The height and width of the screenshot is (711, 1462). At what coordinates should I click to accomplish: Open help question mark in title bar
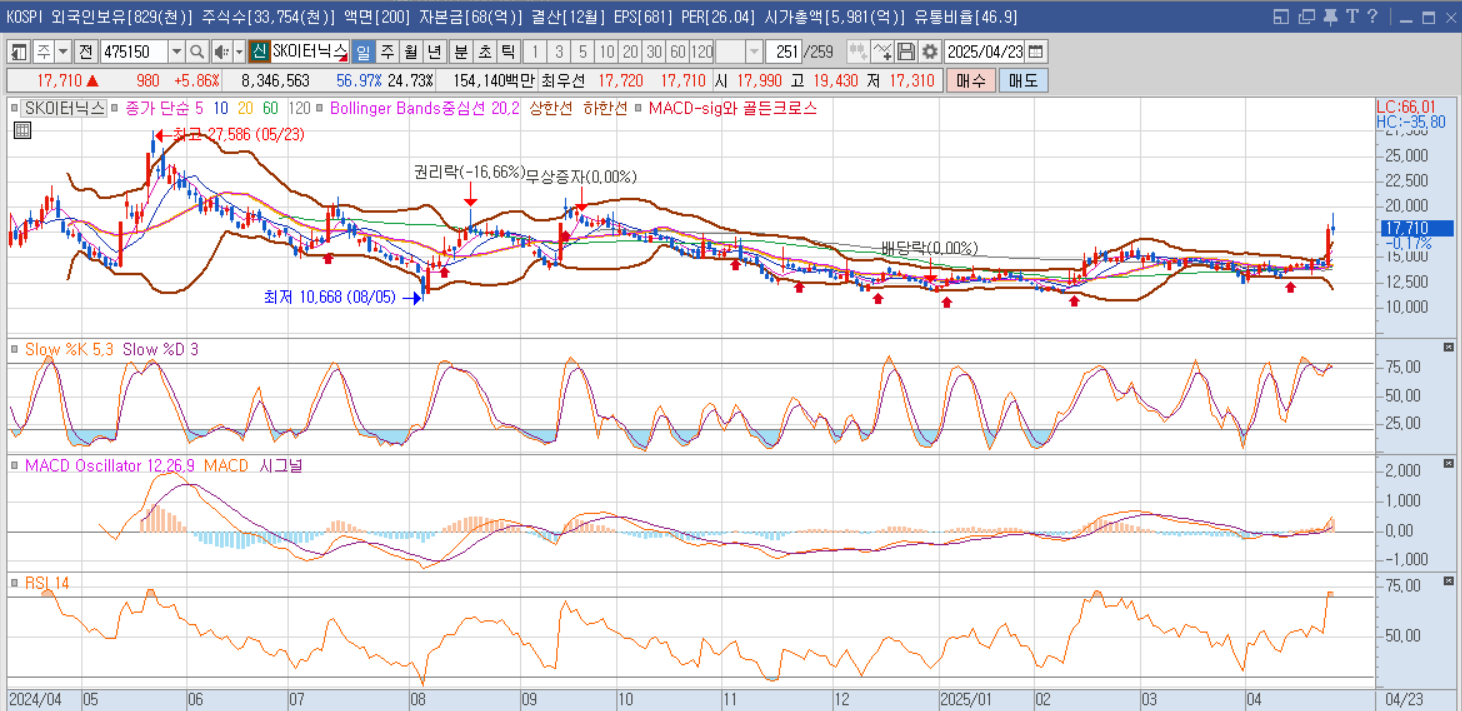(1372, 17)
